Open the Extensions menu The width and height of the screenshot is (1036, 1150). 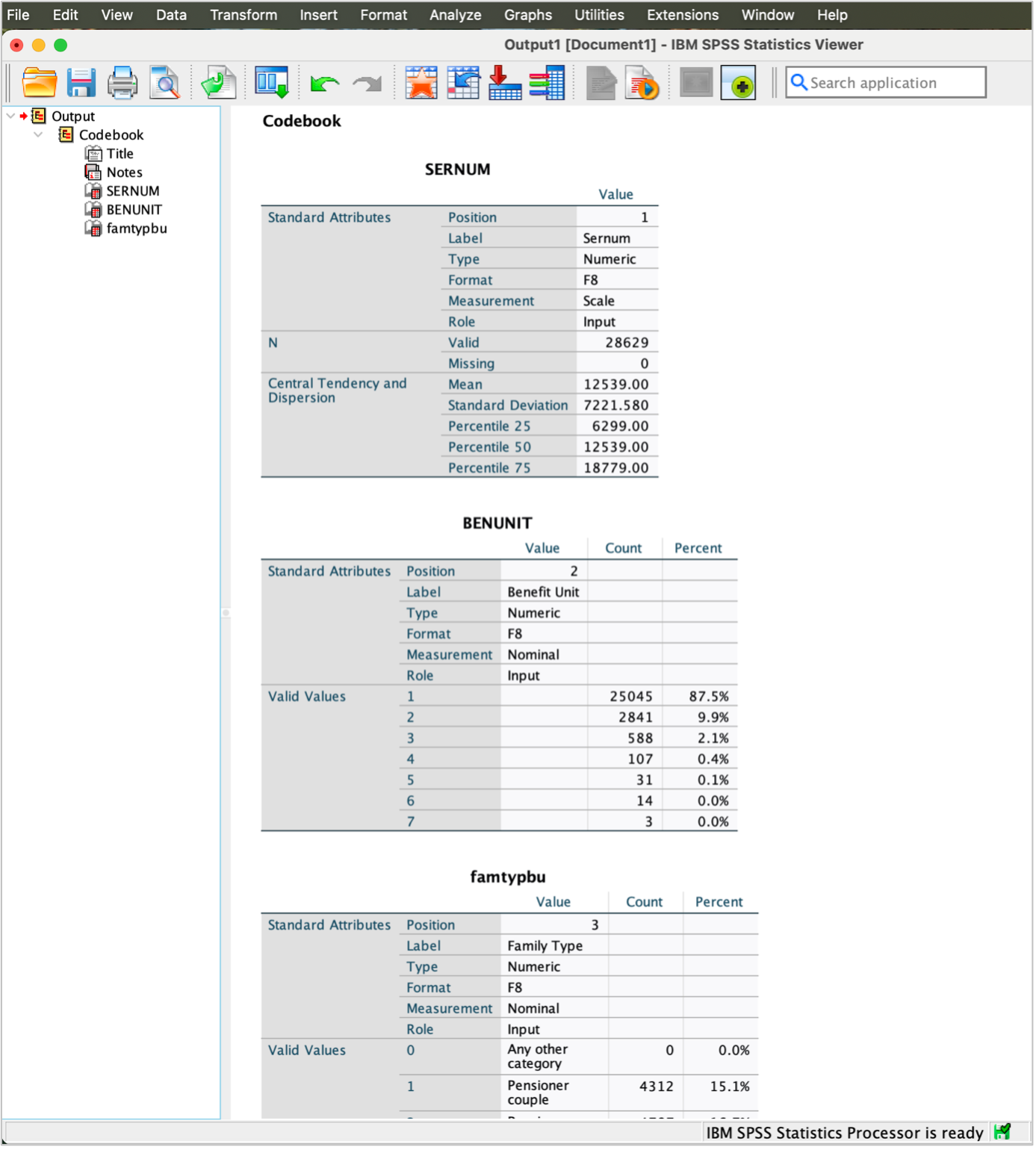682,14
